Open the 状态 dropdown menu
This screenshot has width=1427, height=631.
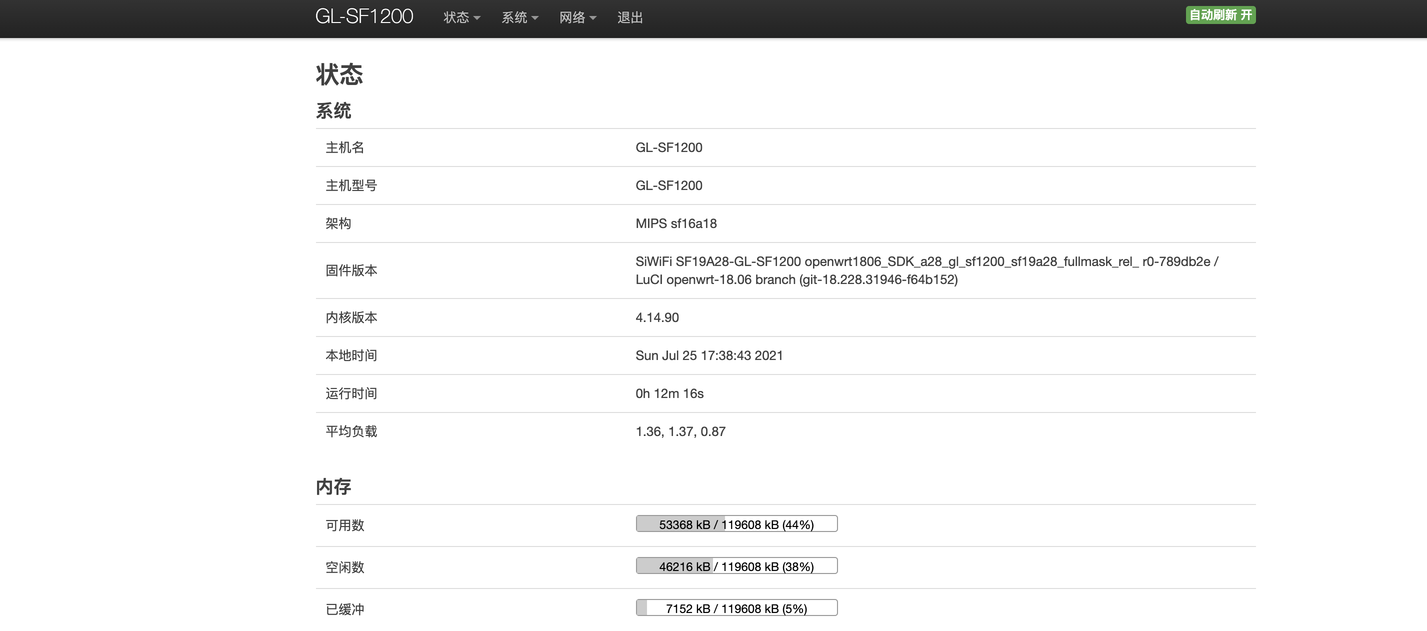(462, 17)
